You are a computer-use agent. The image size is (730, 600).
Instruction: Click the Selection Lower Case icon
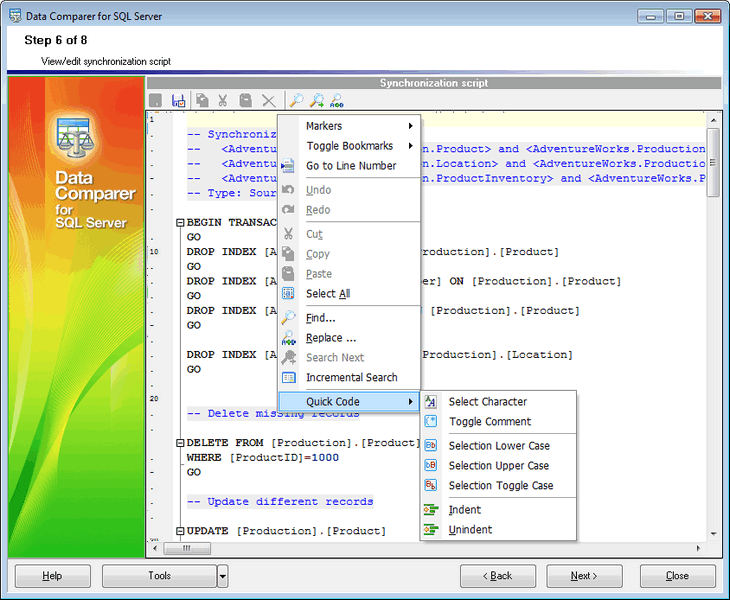[431, 445]
